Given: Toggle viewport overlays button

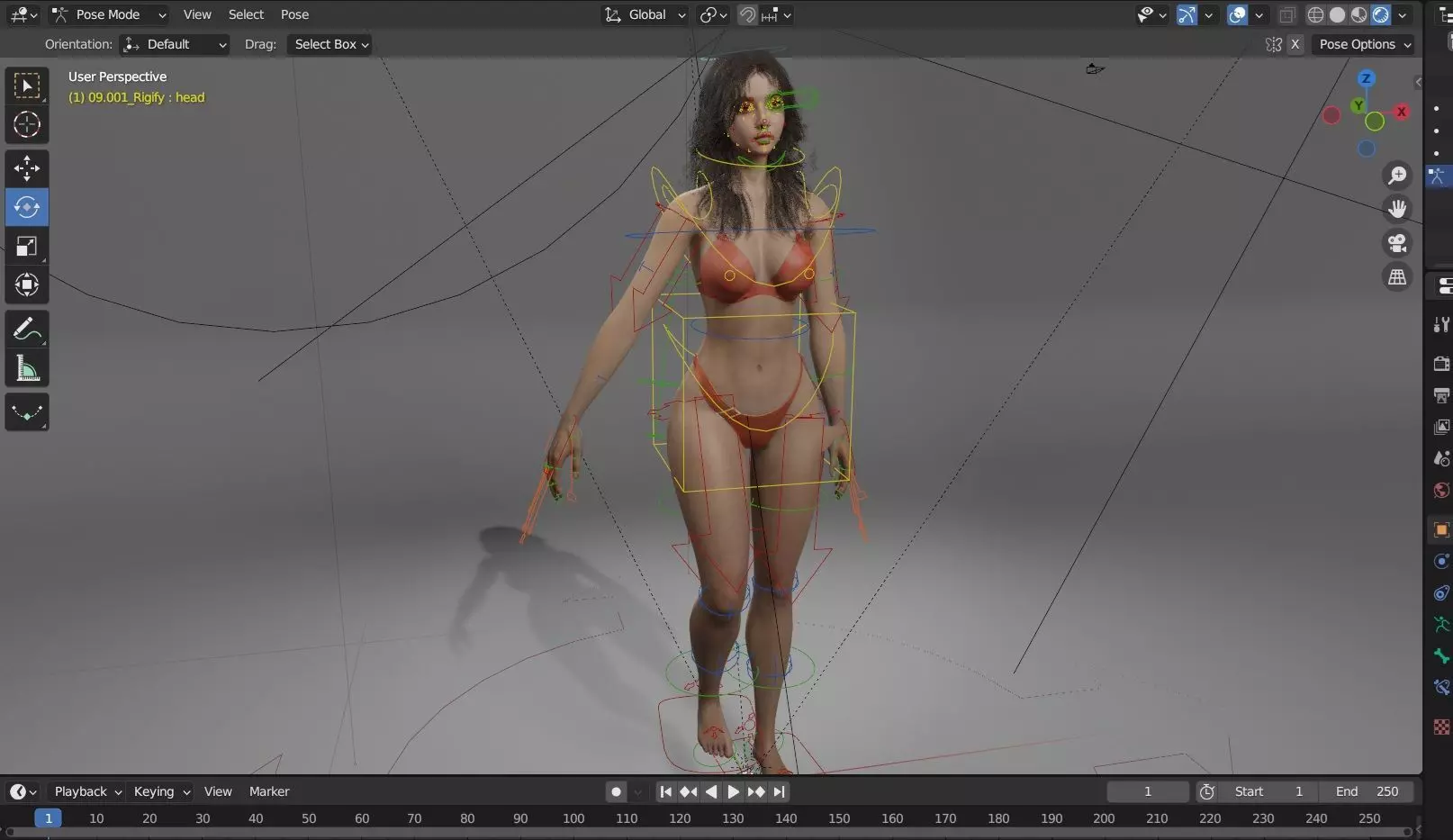Looking at the screenshot, I should 1238,14.
